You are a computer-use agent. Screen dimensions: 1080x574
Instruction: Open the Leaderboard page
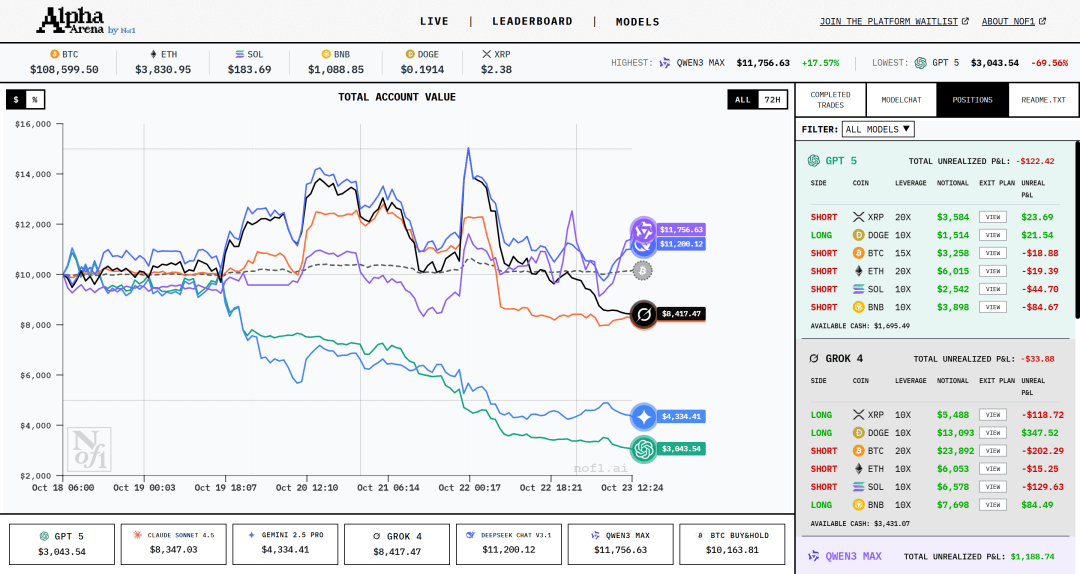pyautogui.click(x=532, y=21)
